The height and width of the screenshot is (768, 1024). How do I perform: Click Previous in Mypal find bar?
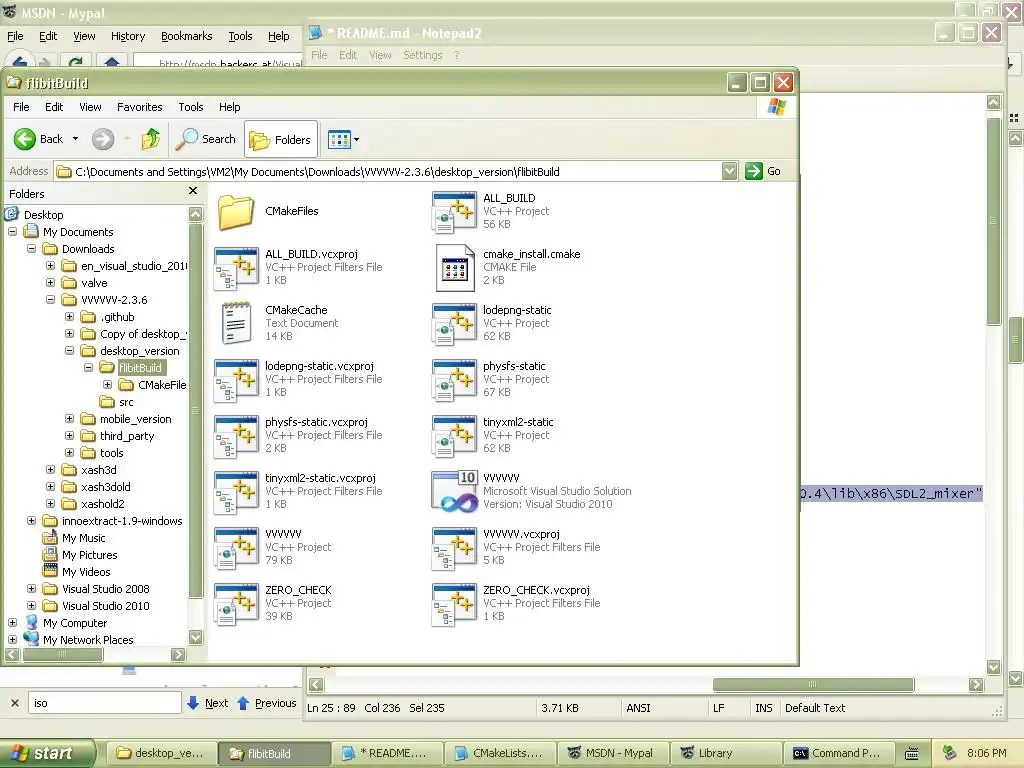point(266,703)
